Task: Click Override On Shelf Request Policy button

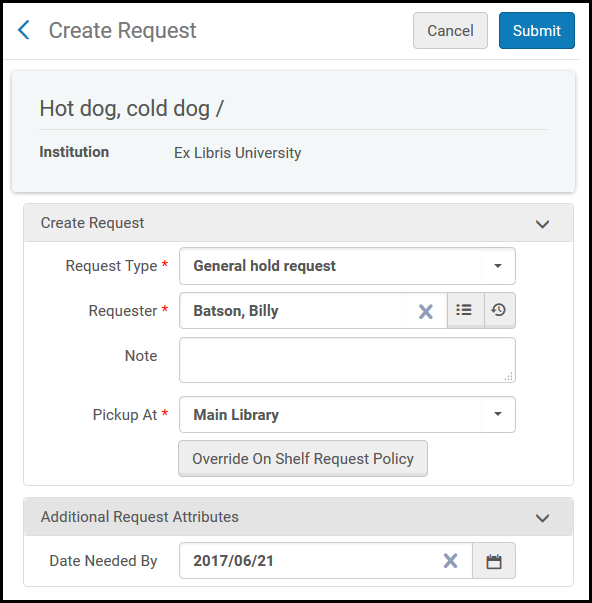Action: (303, 458)
